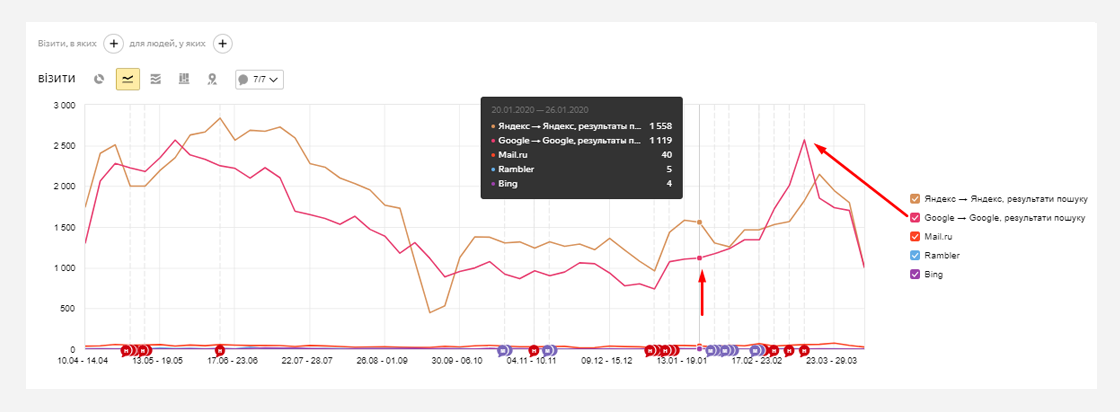Viewport: 1120px width, 412px height.
Task: Click the x-axis label 13.05 - 19.05
Action: coord(159,361)
